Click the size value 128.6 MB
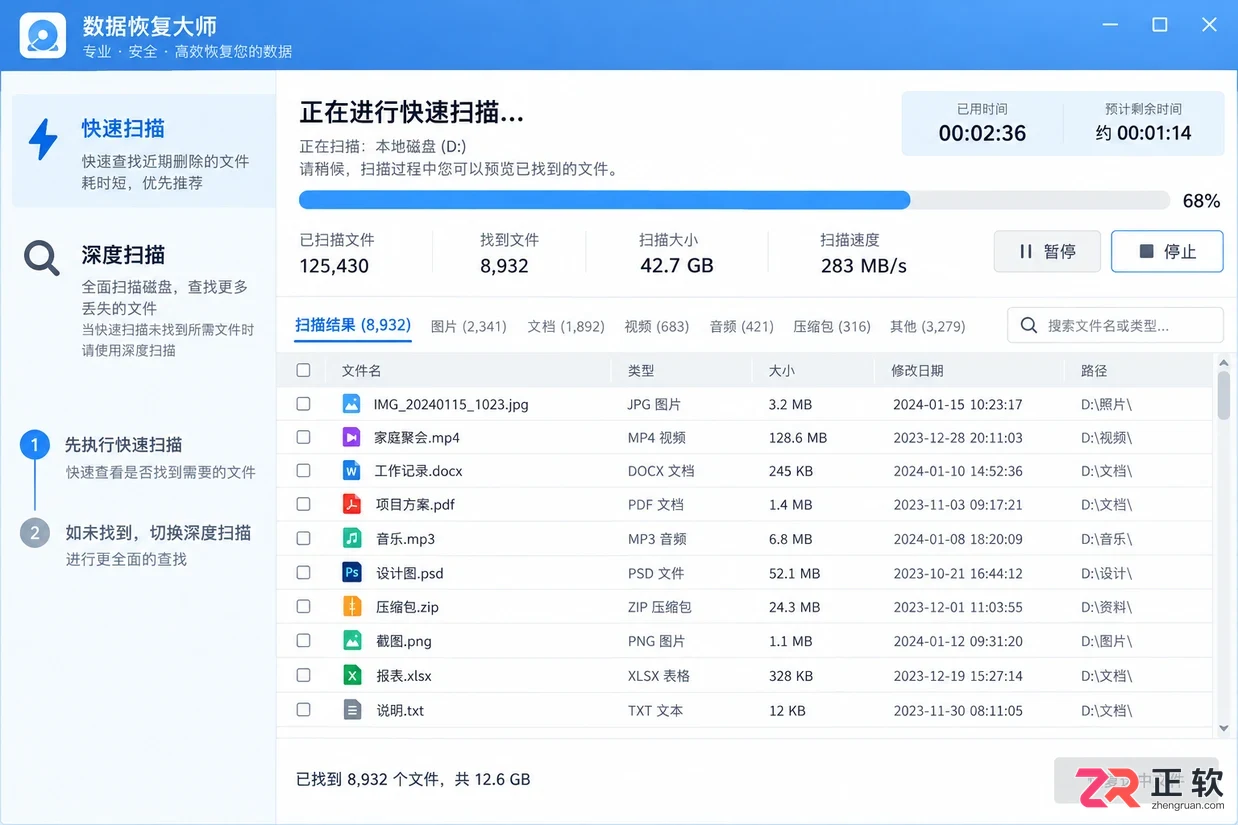This screenshot has height=825, width=1238. pos(798,437)
